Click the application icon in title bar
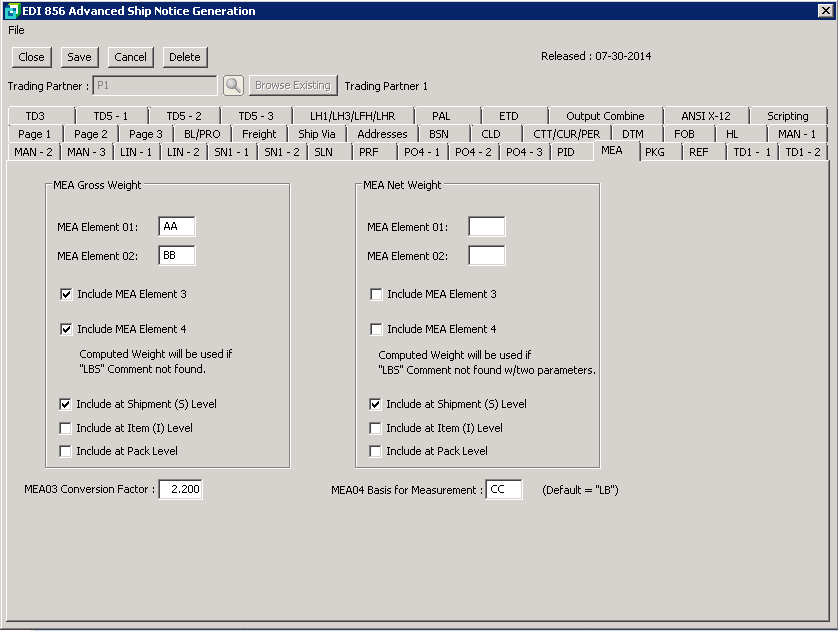838x631 pixels. 12,11
